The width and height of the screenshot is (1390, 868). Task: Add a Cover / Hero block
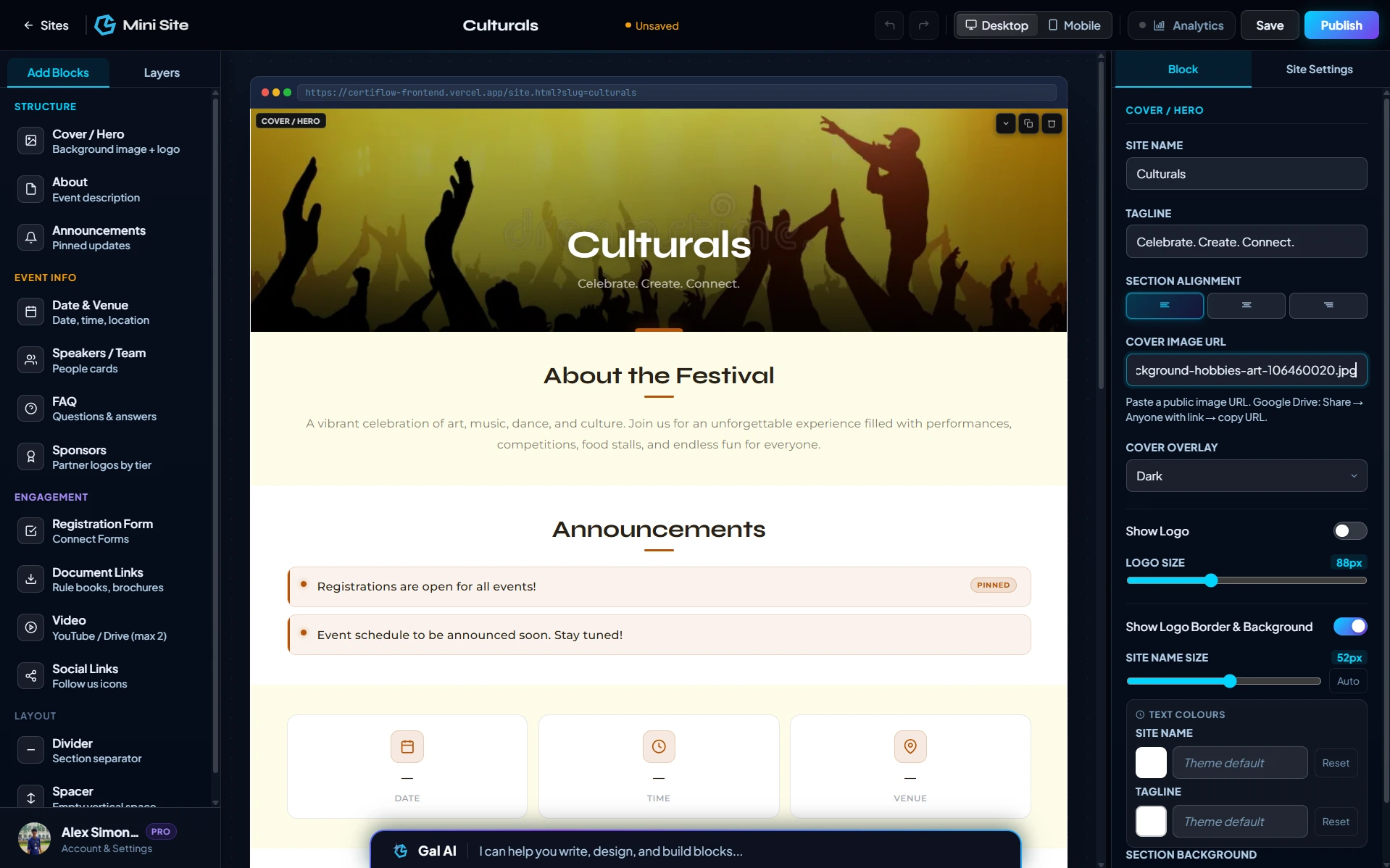(109, 141)
